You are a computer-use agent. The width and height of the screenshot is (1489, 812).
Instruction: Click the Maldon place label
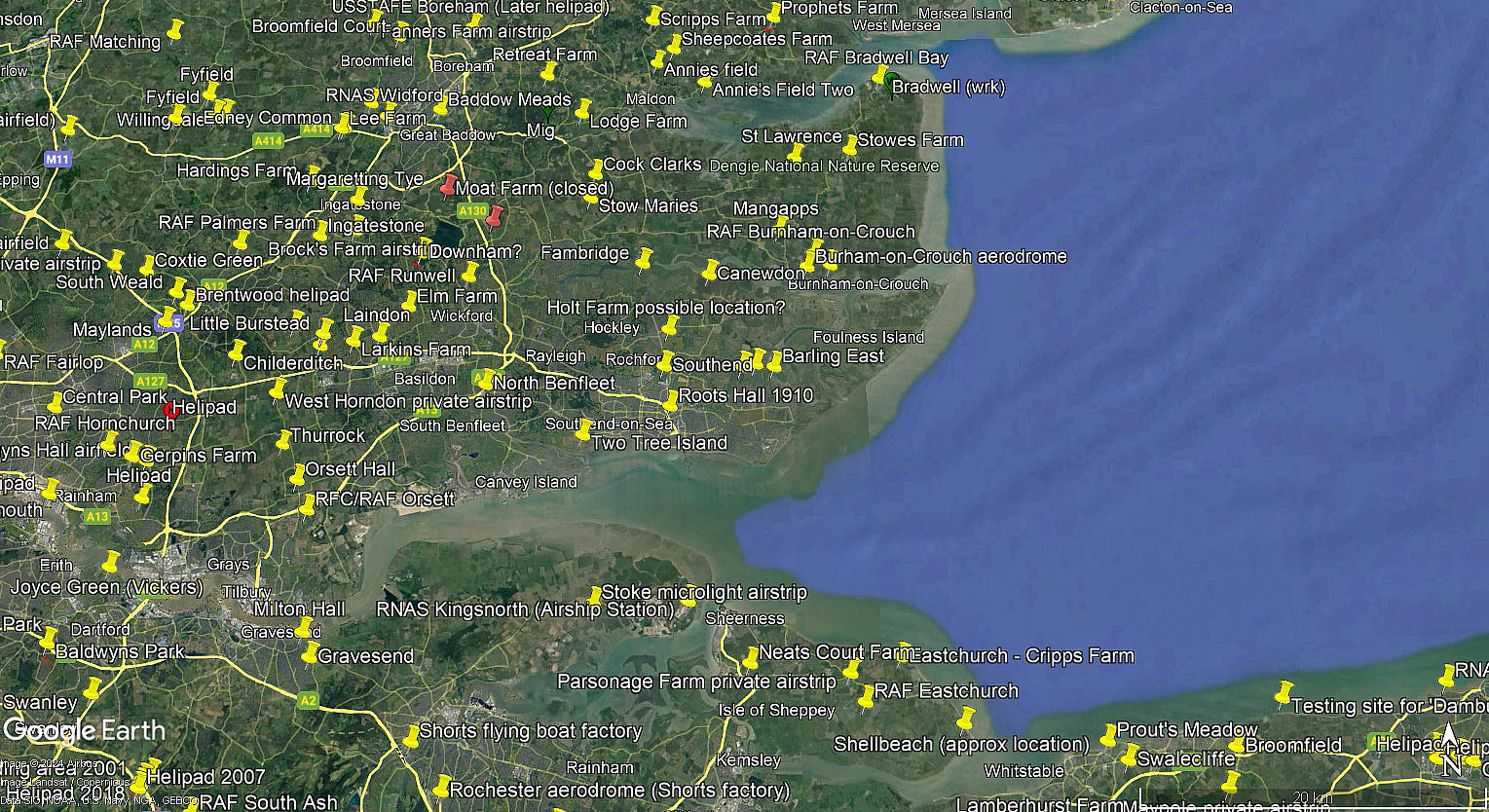click(x=651, y=98)
